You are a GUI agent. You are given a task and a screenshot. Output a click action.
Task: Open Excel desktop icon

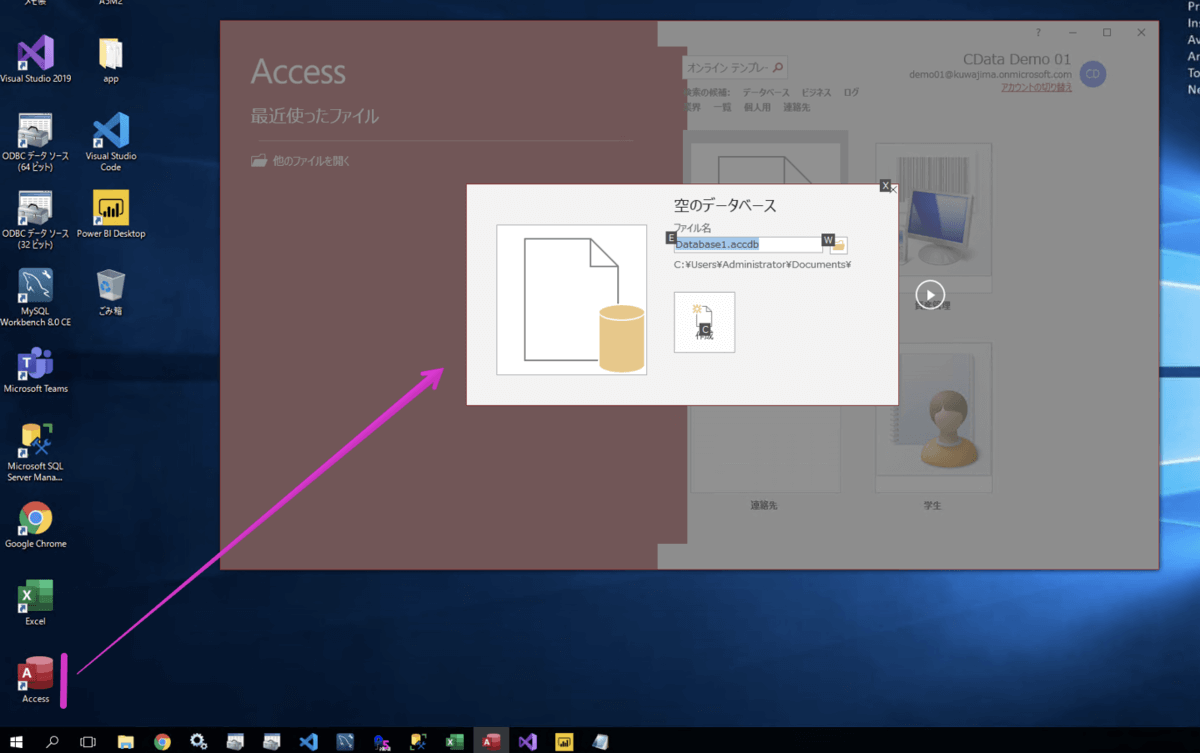(x=35, y=603)
